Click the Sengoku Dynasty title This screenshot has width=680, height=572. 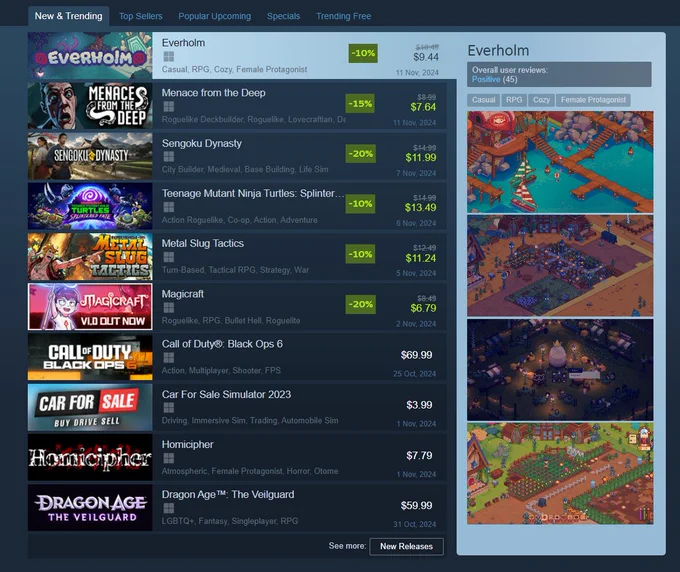tap(202, 143)
